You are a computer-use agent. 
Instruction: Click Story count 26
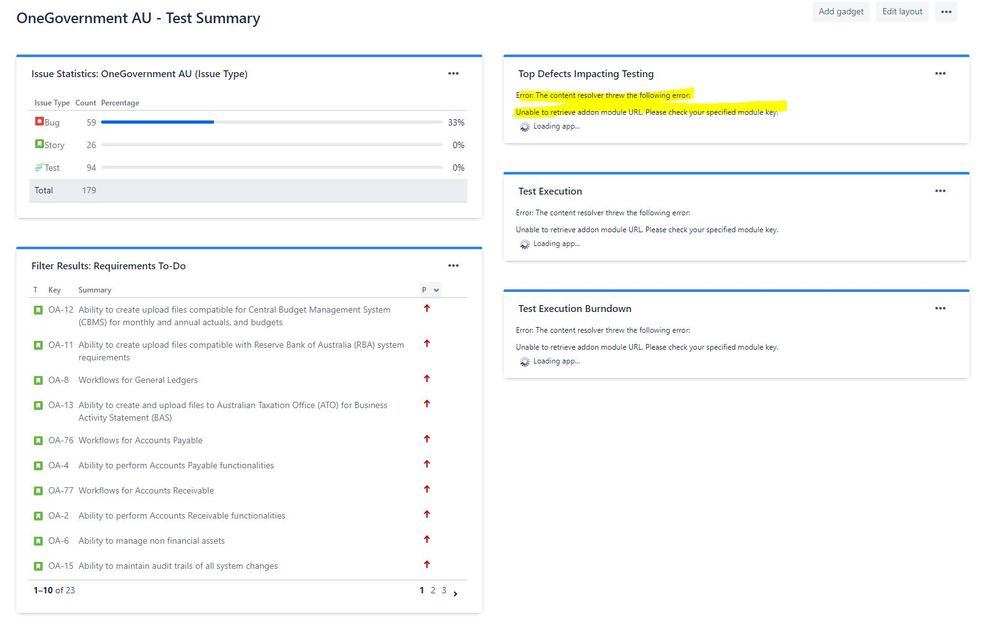(91, 145)
